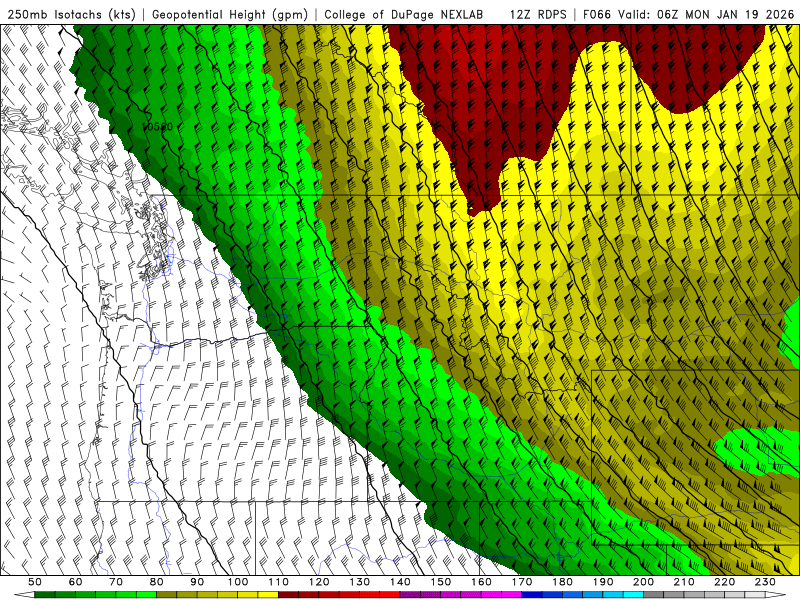Click 'F066 Valid: 06Z MON JAN 19 2026' text
The width and height of the screenshot is (800, 600).
tap(688, 15)
